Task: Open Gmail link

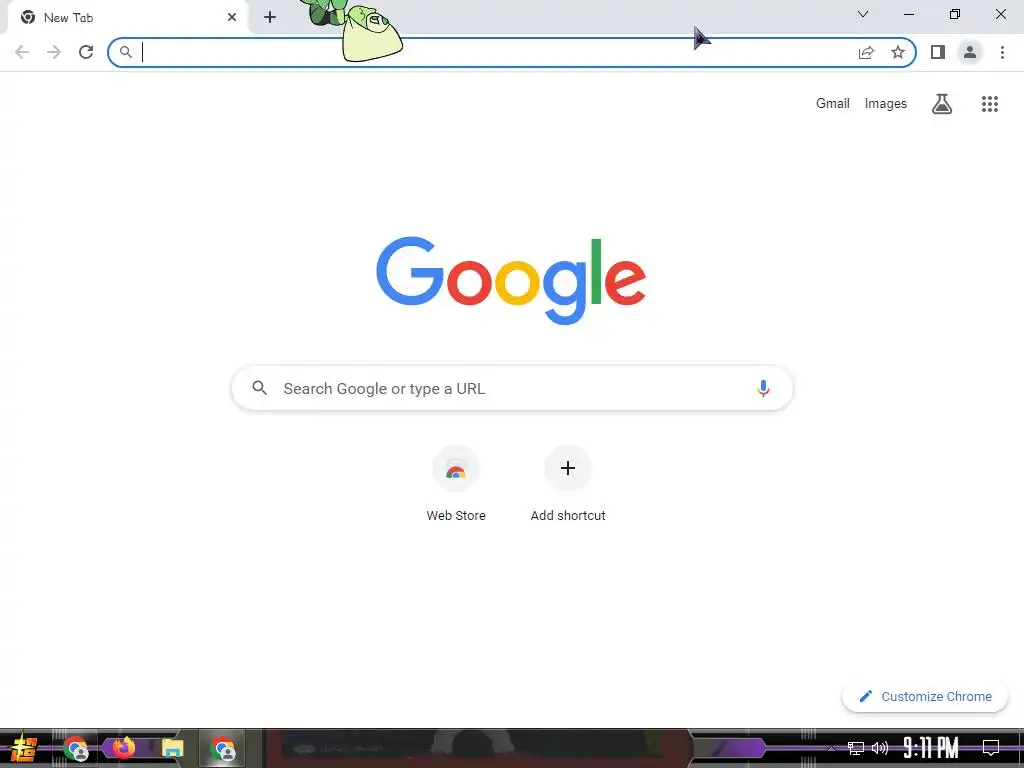Action: click(x=833, y=104)
